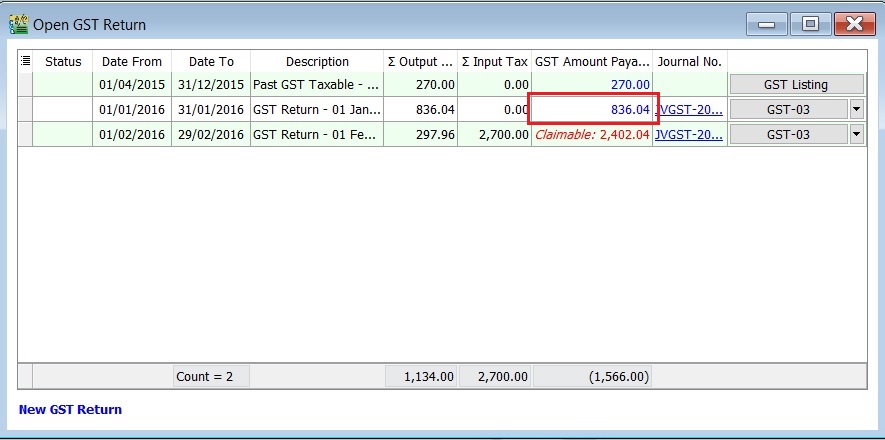Viewport: 885px width, 440px height.
Task: Sort by the Status column header
Action: tap(63, 61)
